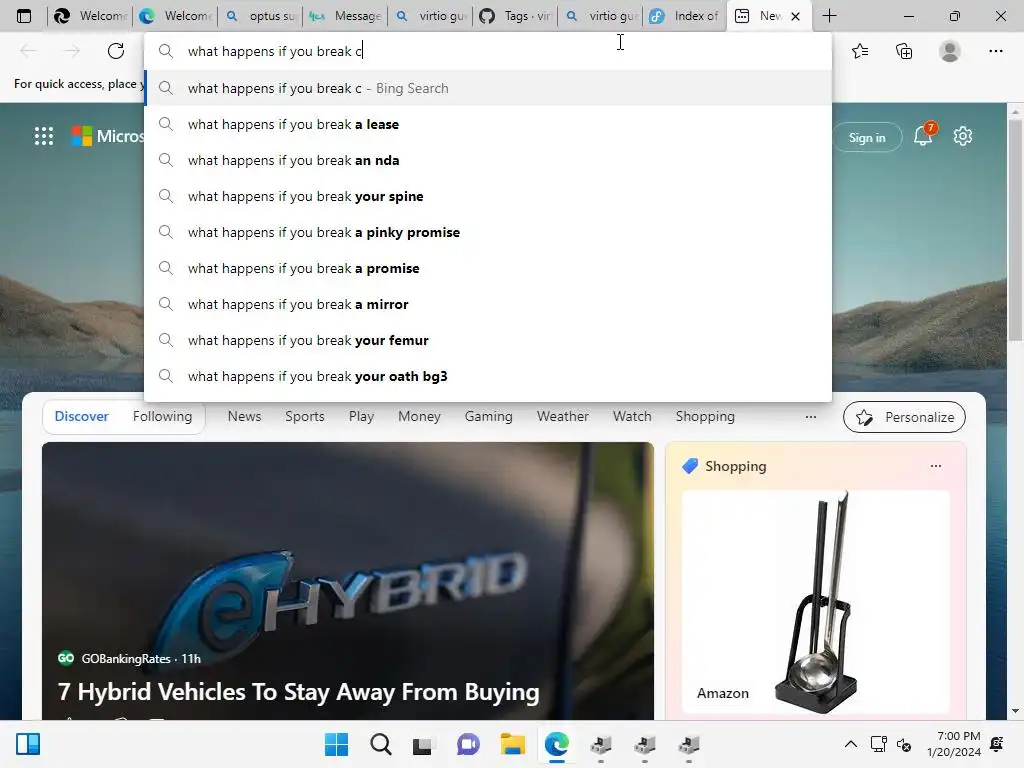Choose the Bing Search top suggestion
The width and height of the screenshot is (1024, 768).
coord(488,88)
